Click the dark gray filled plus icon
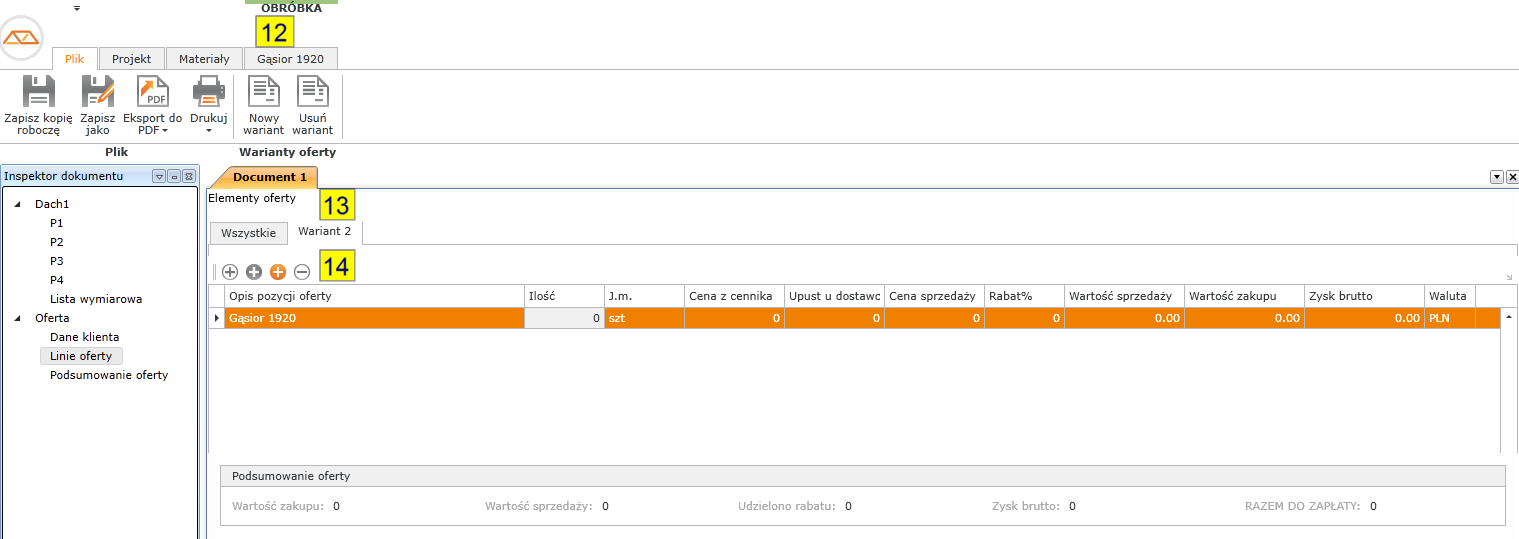 click(254, 272)
